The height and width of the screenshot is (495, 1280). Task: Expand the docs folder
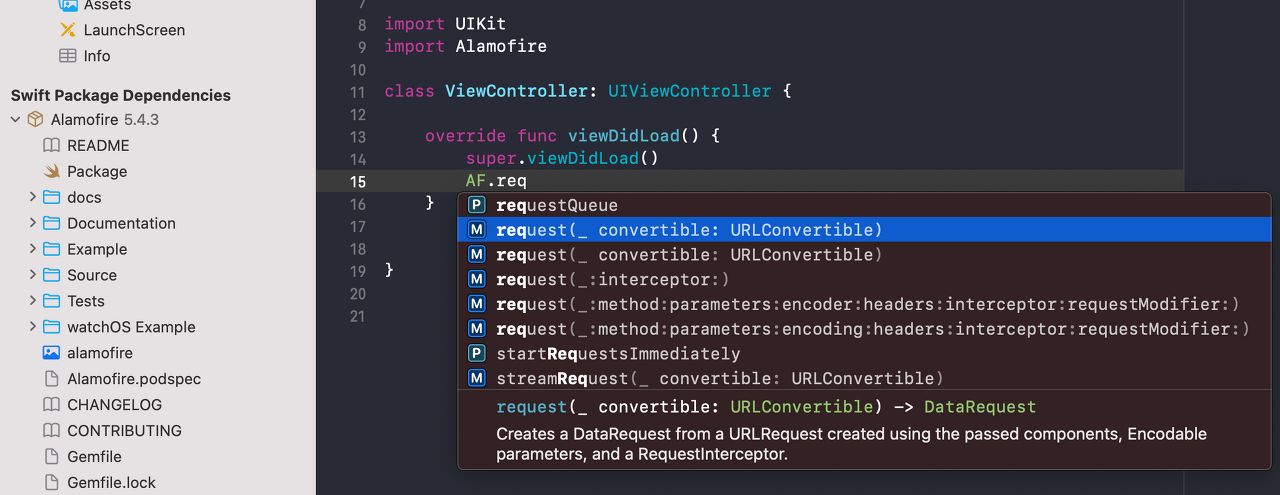(x=33, y=198)
